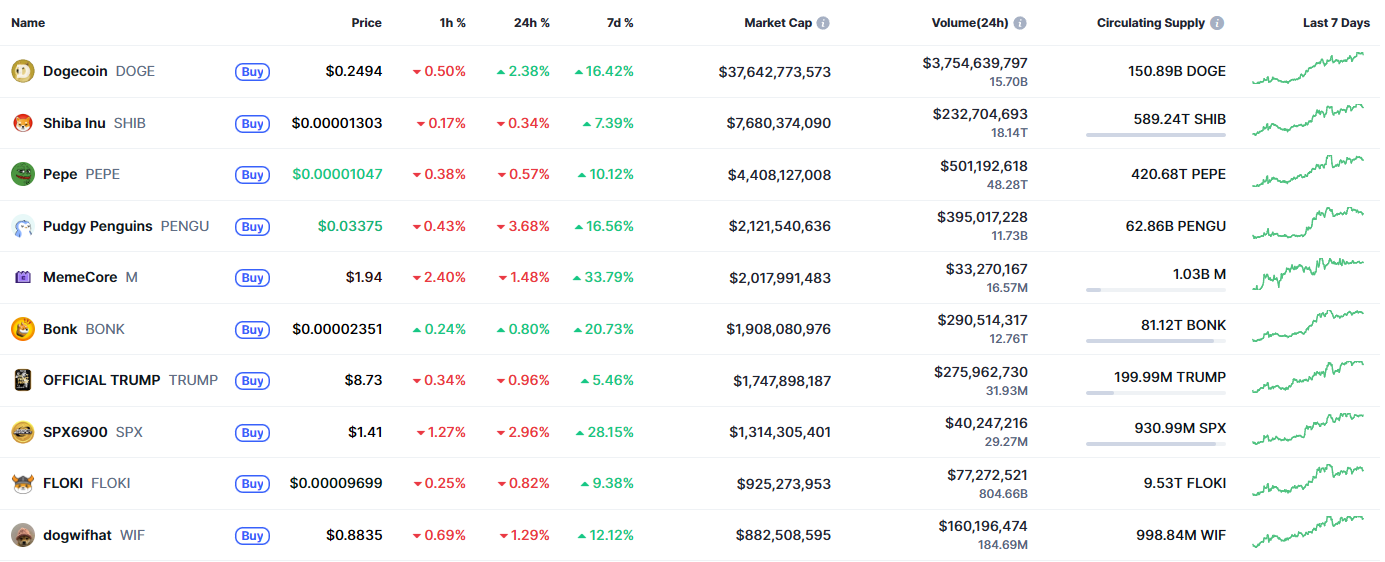The image size is (1385, 562).
Task: Sort by 7d % column header
Action: point(619,23)
